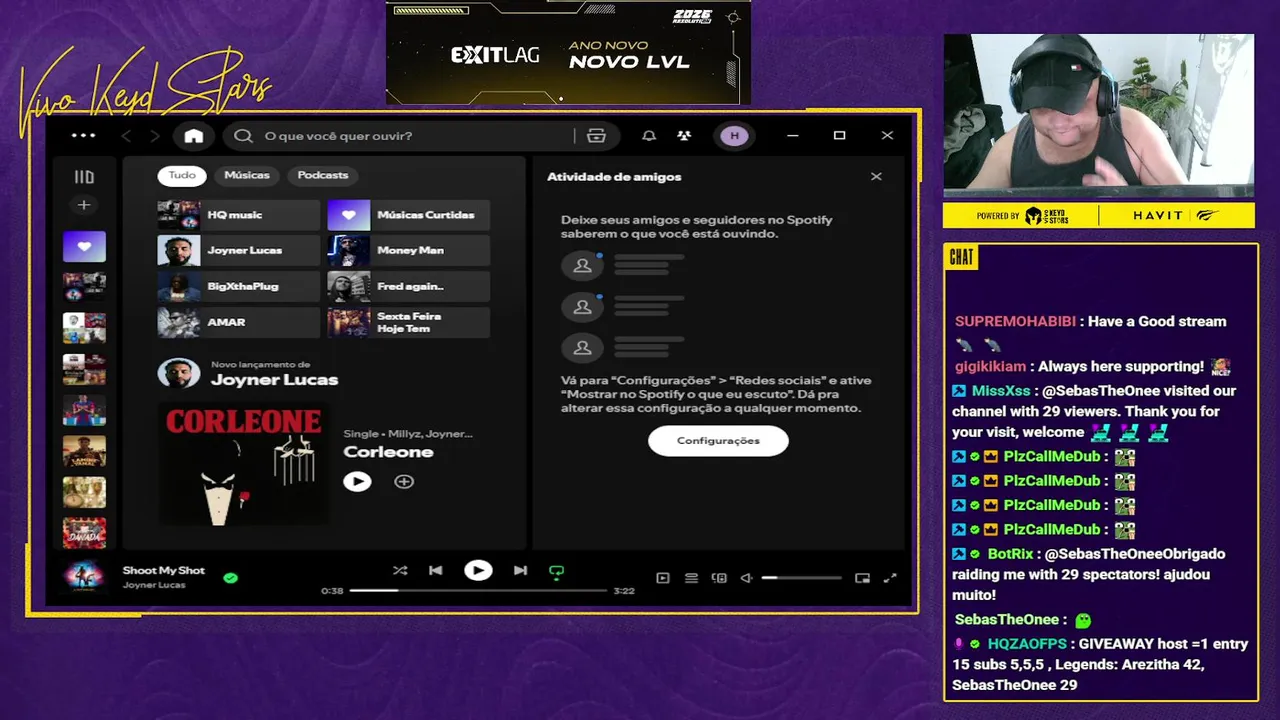Viewport: 1280px width, 720px height.
Task: Skip to the previous track
Action: point(435,571)
